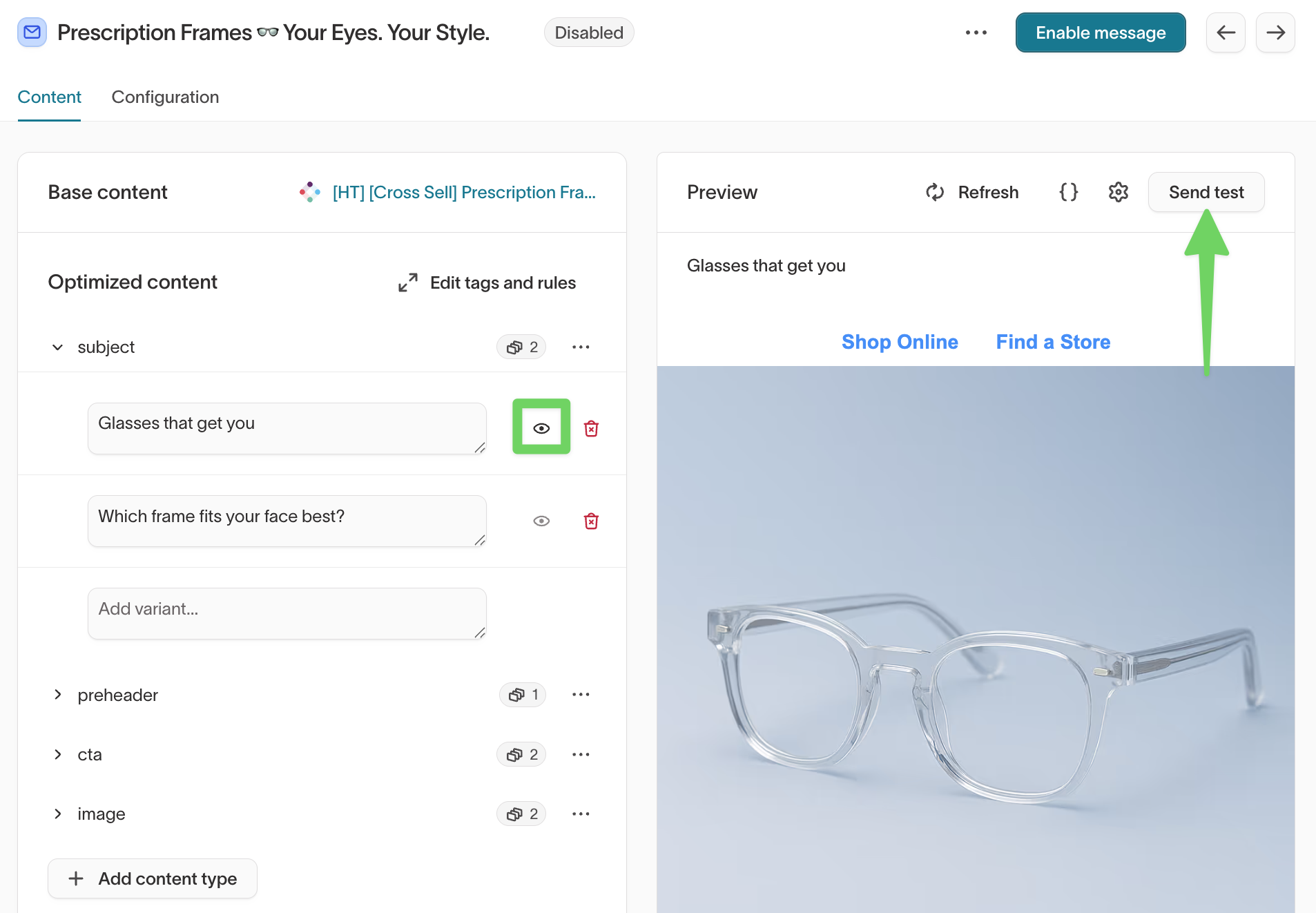Open cta row three-dot options menu
This screenshot has width=1316, height=913.
coord(581,754)
